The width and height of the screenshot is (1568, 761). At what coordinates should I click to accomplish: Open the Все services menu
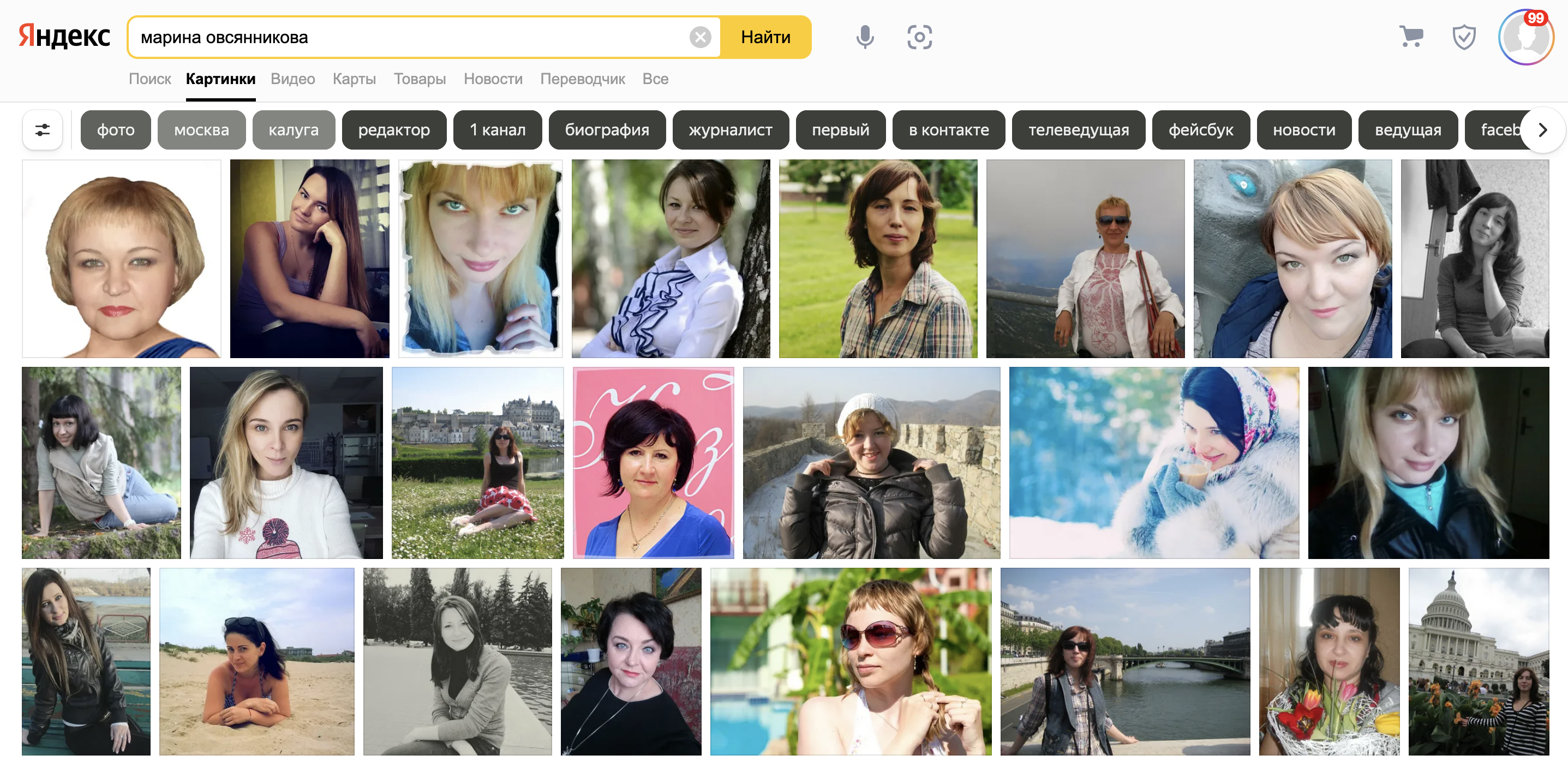pos(655,79)
